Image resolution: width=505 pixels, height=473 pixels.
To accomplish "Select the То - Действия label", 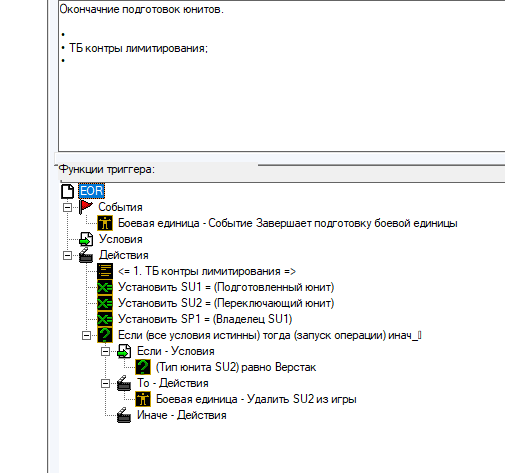I will [x=173, y=383].
